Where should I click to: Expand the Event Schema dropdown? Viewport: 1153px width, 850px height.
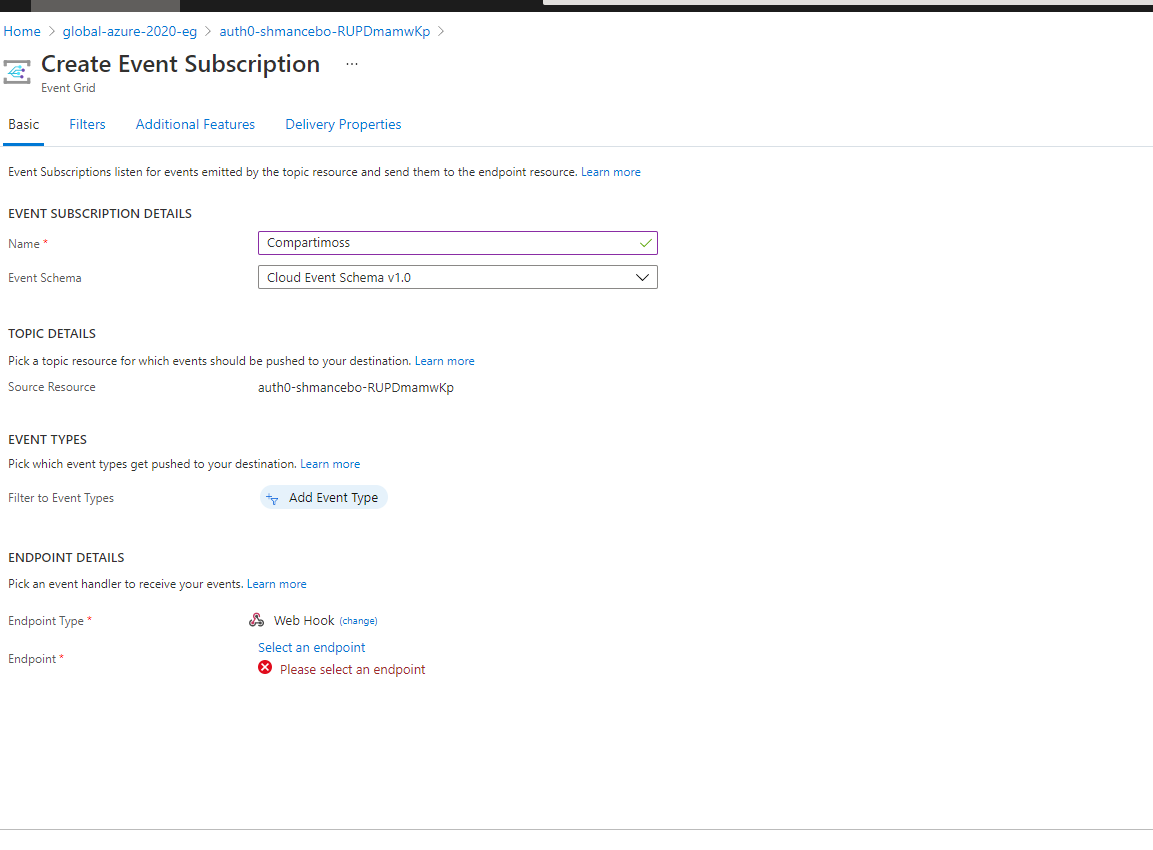[x=457, y=277]
